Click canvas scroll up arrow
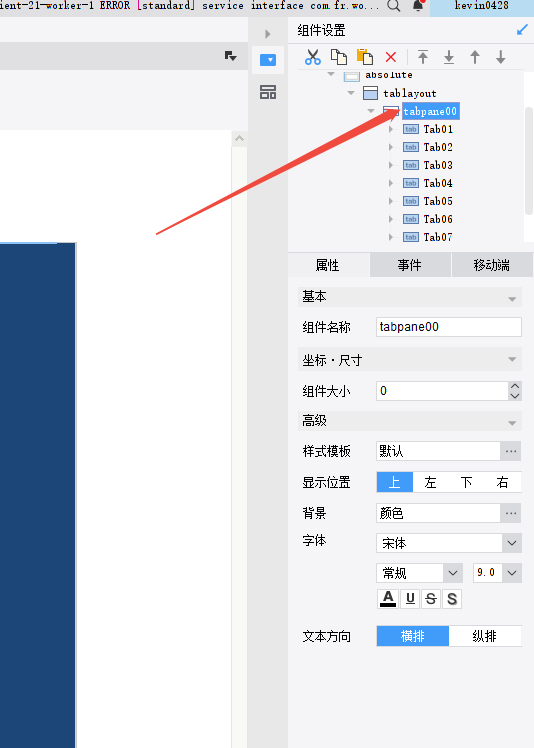This screenshot has width=534, height=748. [x=240, y=139]
